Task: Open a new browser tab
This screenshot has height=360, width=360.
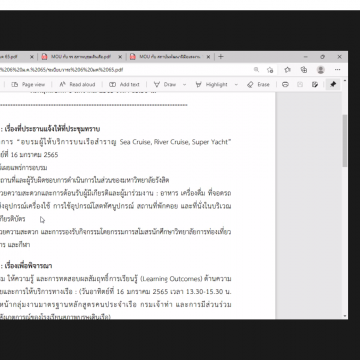Action: 220,57
